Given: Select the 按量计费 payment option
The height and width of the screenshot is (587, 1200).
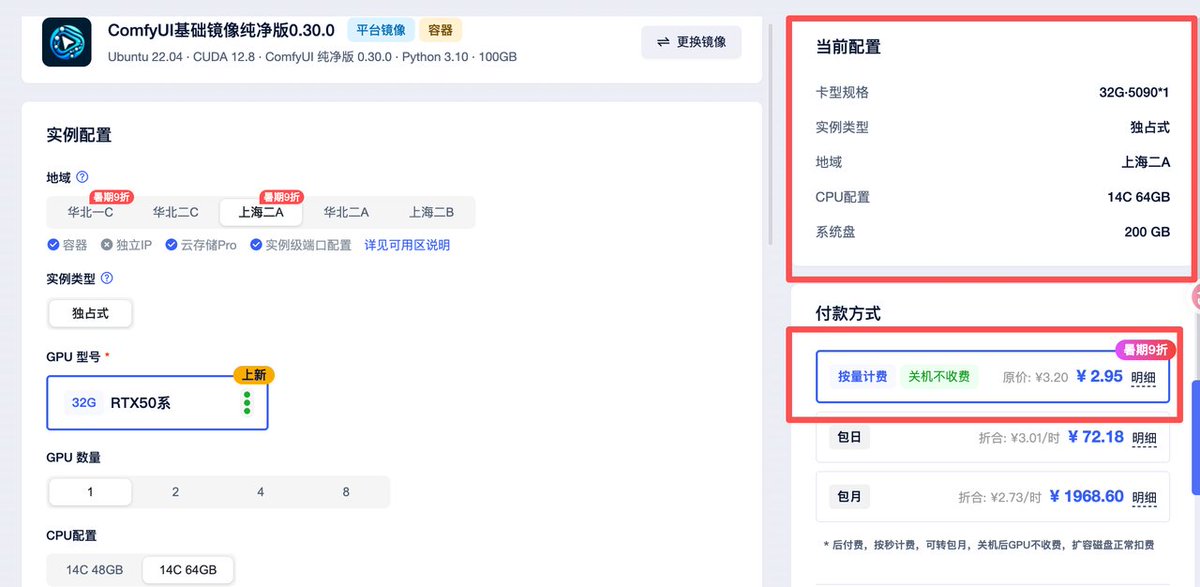Looking at the screenshot, I should pyautogui.click(x=992, y=377).
